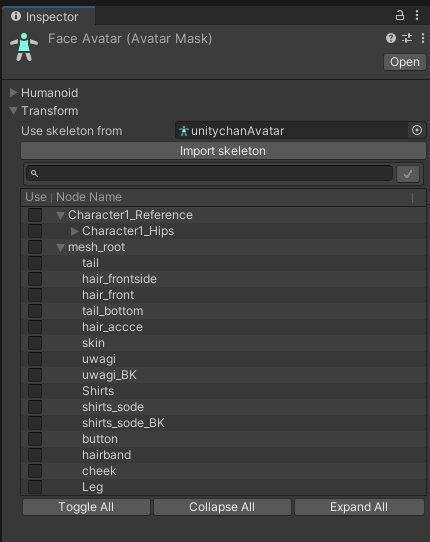The height and width of the screenshot is (542, 430).
Task: Click Collapse All button
Action: (x=222, y=507)
